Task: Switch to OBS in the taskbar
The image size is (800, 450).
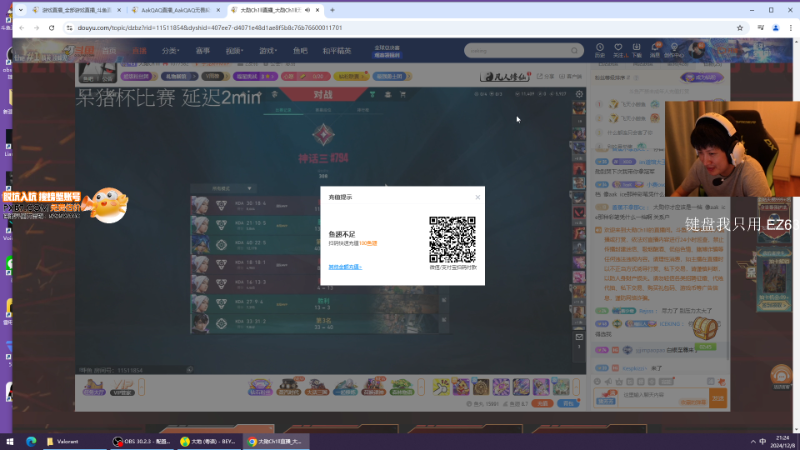Action: point(141,442)
